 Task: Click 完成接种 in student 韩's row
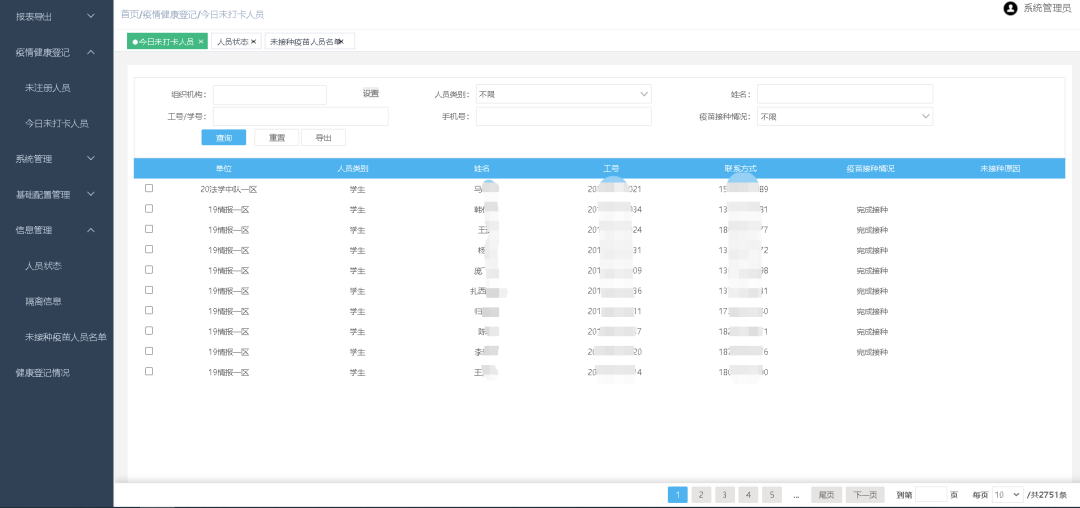tap(872, 209)
